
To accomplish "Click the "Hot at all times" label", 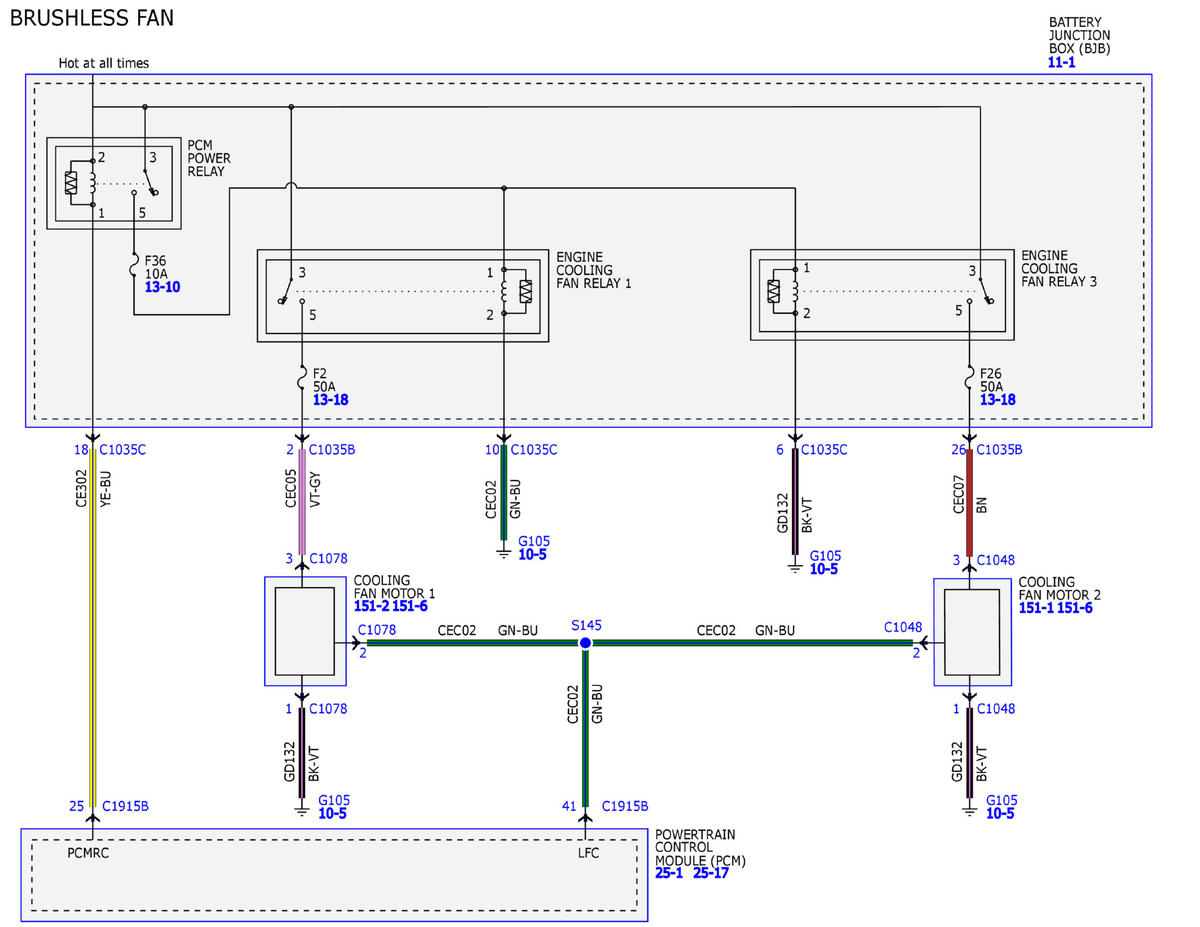I will click(x=104, y=63).
